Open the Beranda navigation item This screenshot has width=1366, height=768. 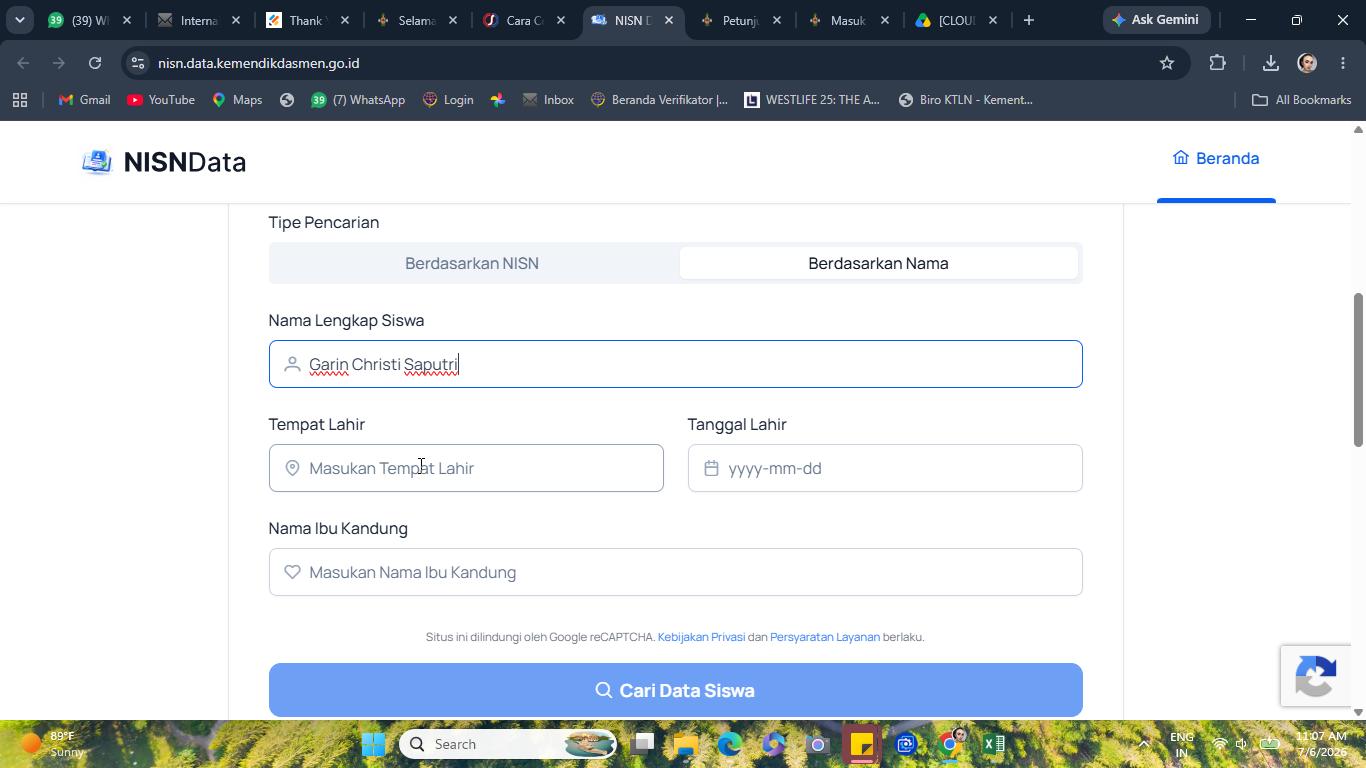tap(1216, 158)
